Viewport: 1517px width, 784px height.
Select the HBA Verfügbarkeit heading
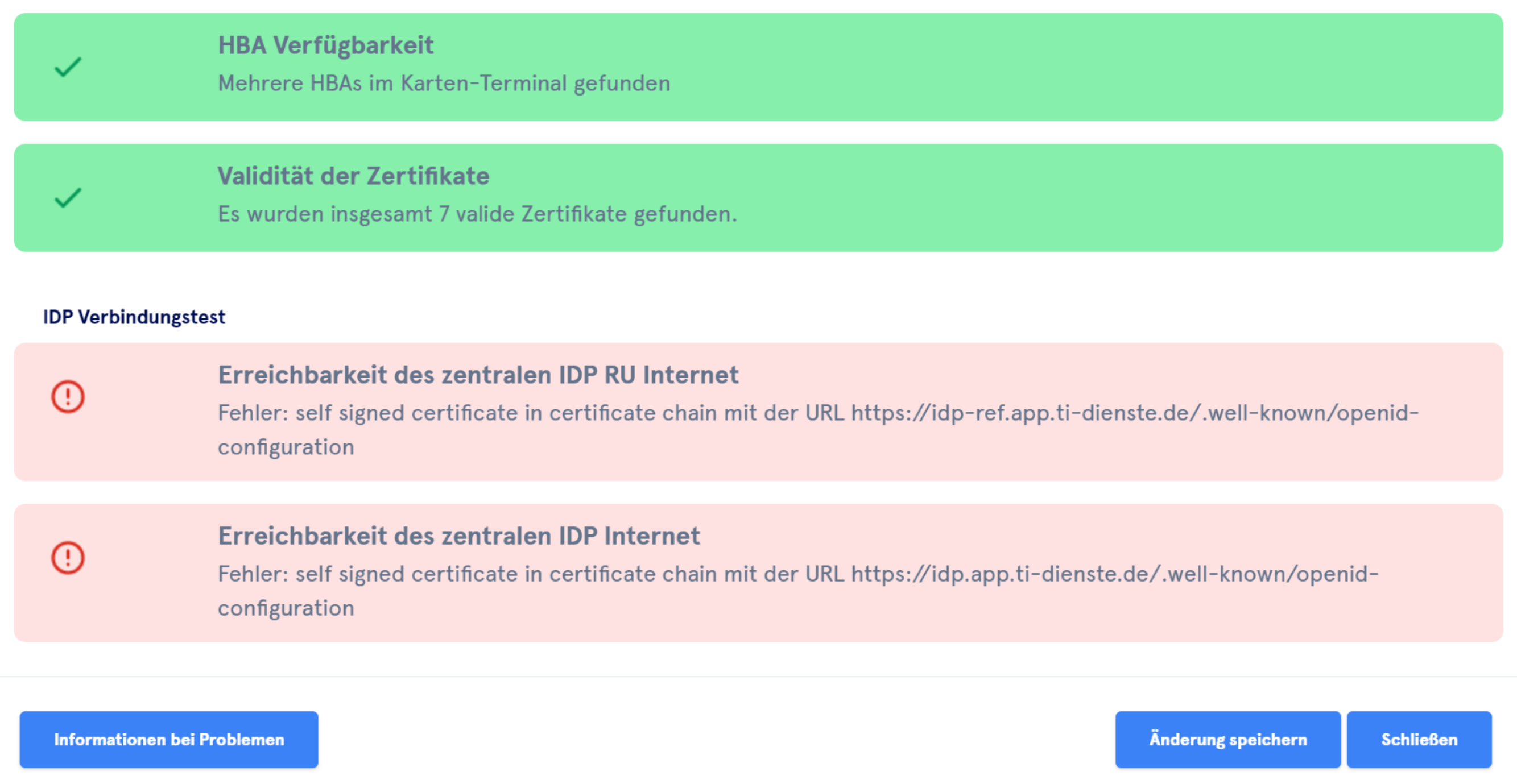(x=326, y=45)
